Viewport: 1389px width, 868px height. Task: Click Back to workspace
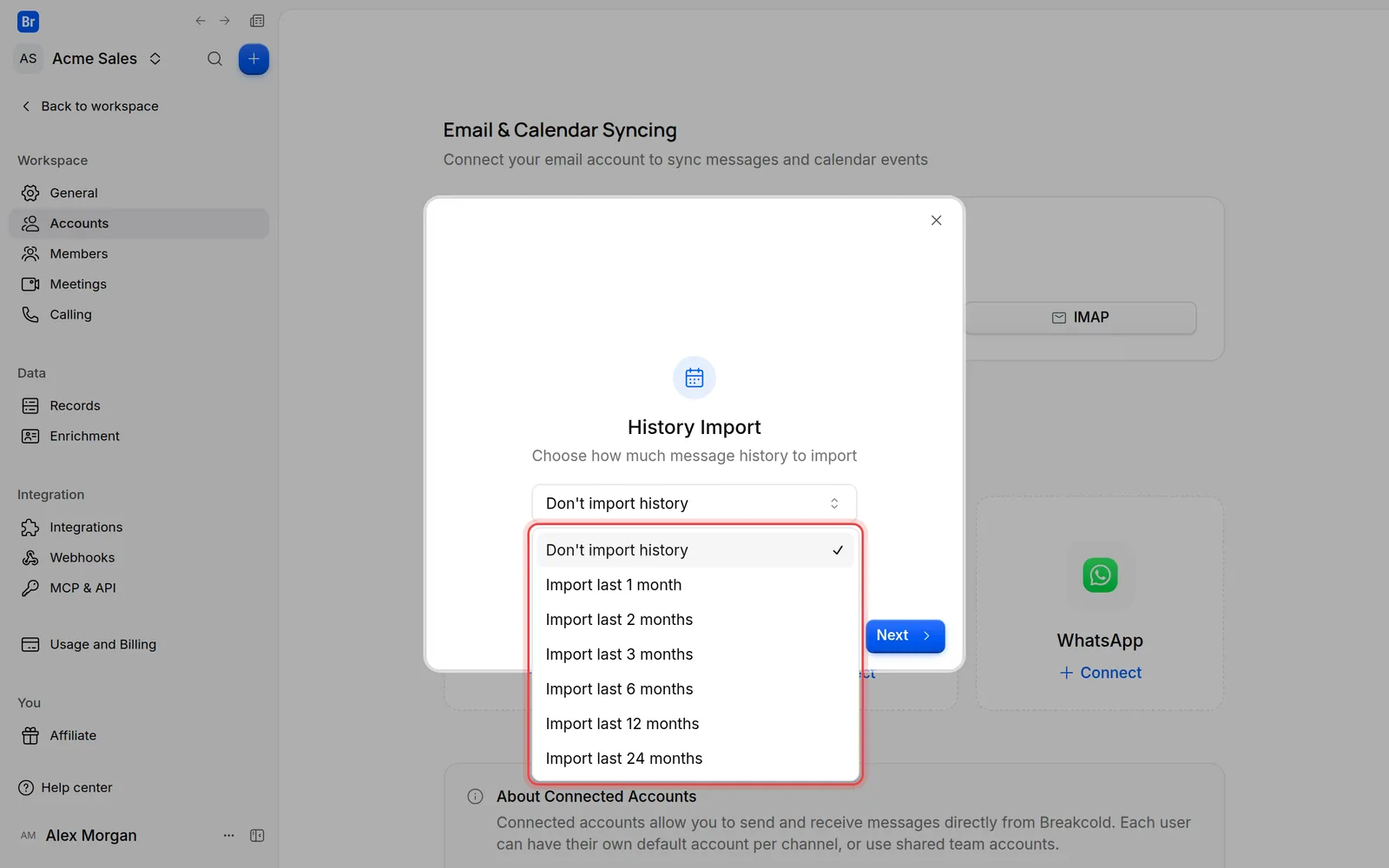click(89, 106)
